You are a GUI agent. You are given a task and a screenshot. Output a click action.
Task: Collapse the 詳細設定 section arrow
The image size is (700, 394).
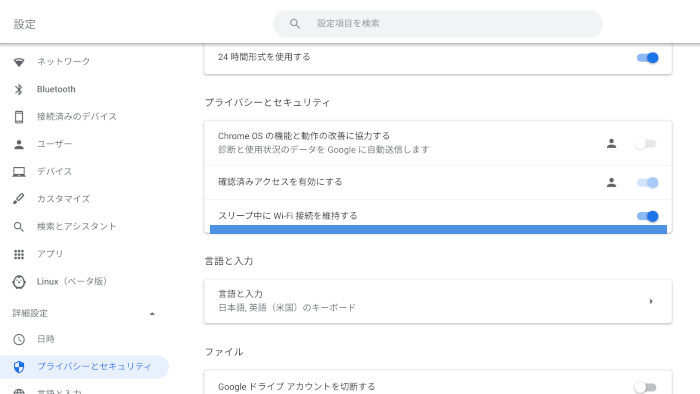(152, 314)
